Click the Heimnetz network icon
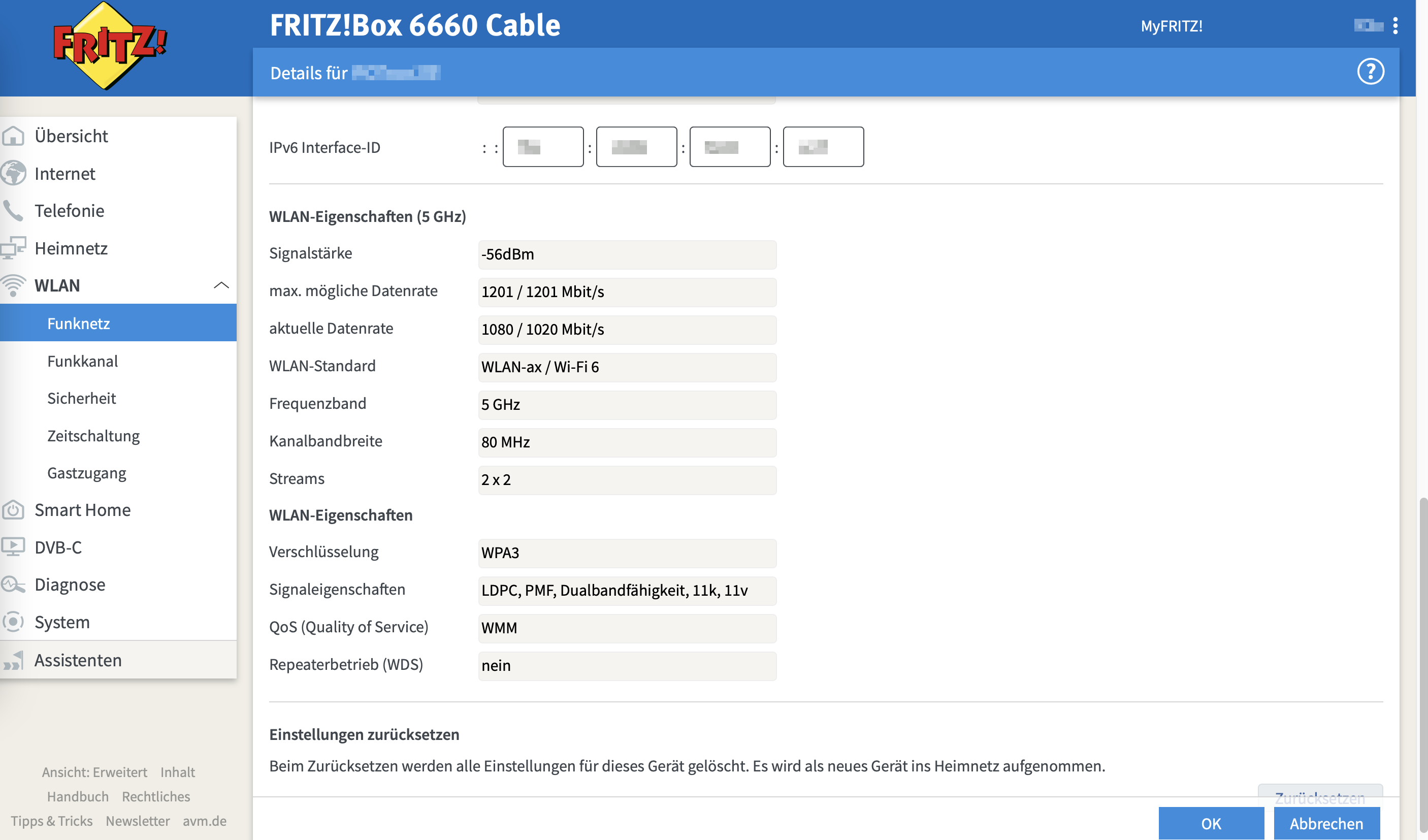Viewport: 1428px width, 840px height. click(x=13, y=248)
